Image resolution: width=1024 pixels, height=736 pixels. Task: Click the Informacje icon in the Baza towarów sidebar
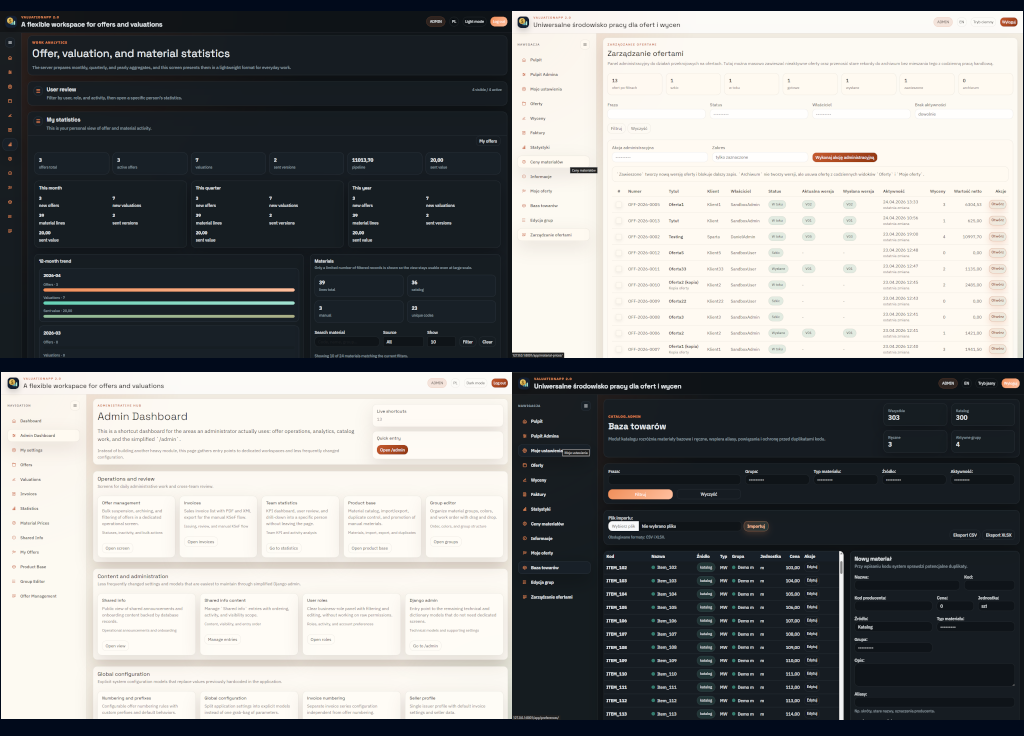pyautogui.click(x=524, y=538)
